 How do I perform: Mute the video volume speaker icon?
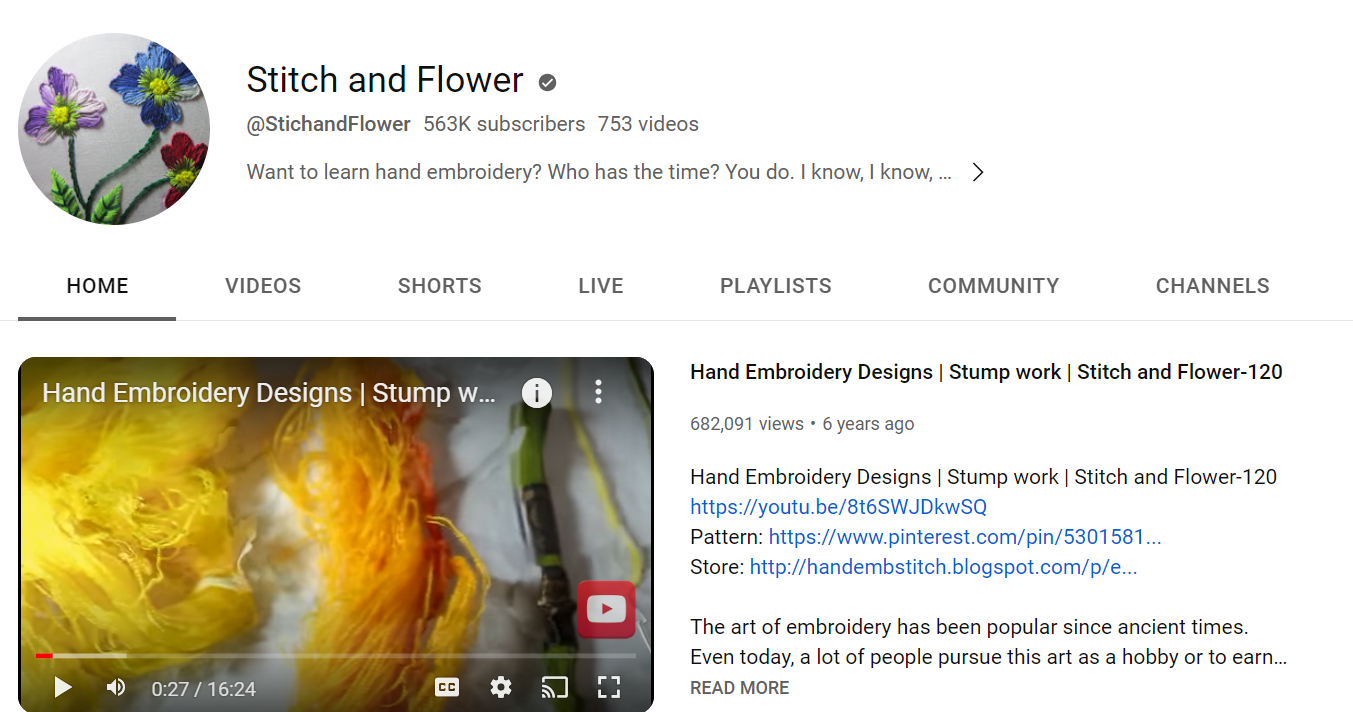[116, 687]
